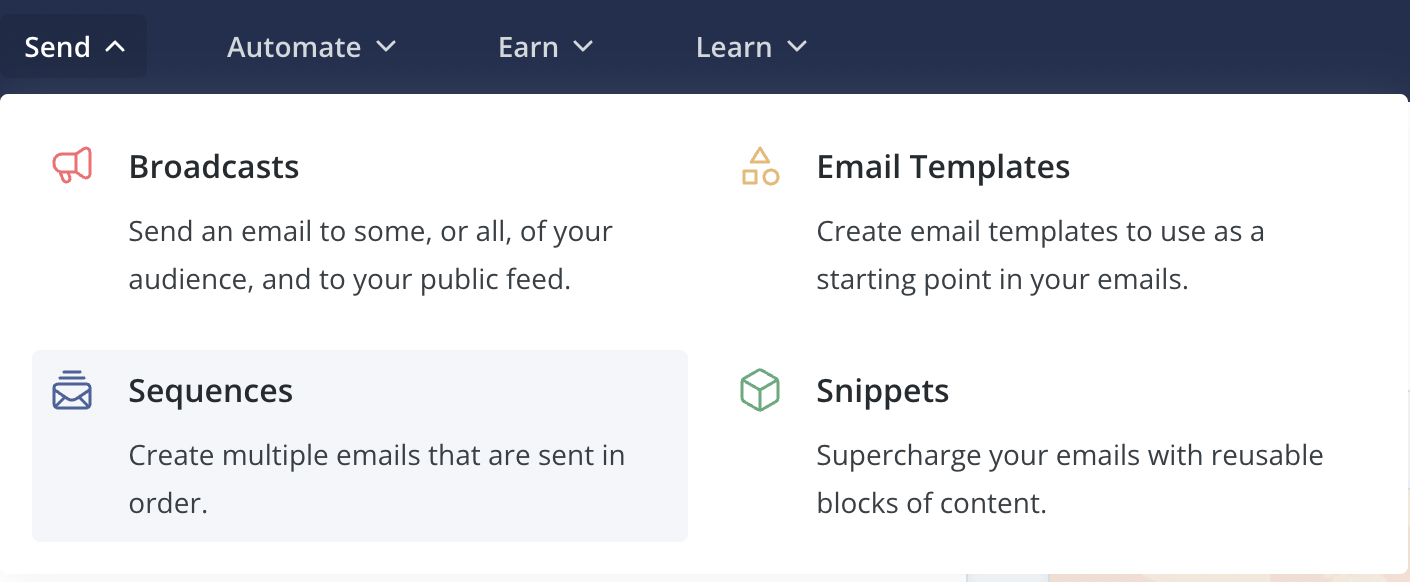The height and width of the screenshot is (582, 1410).
Task: Click the Send navigation label
Action: [58, 47]
